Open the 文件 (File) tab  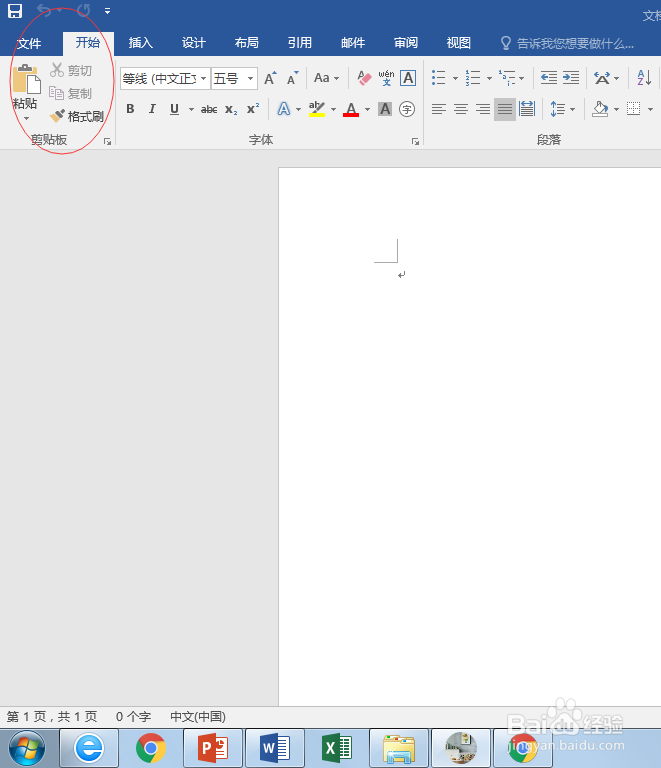29,43
